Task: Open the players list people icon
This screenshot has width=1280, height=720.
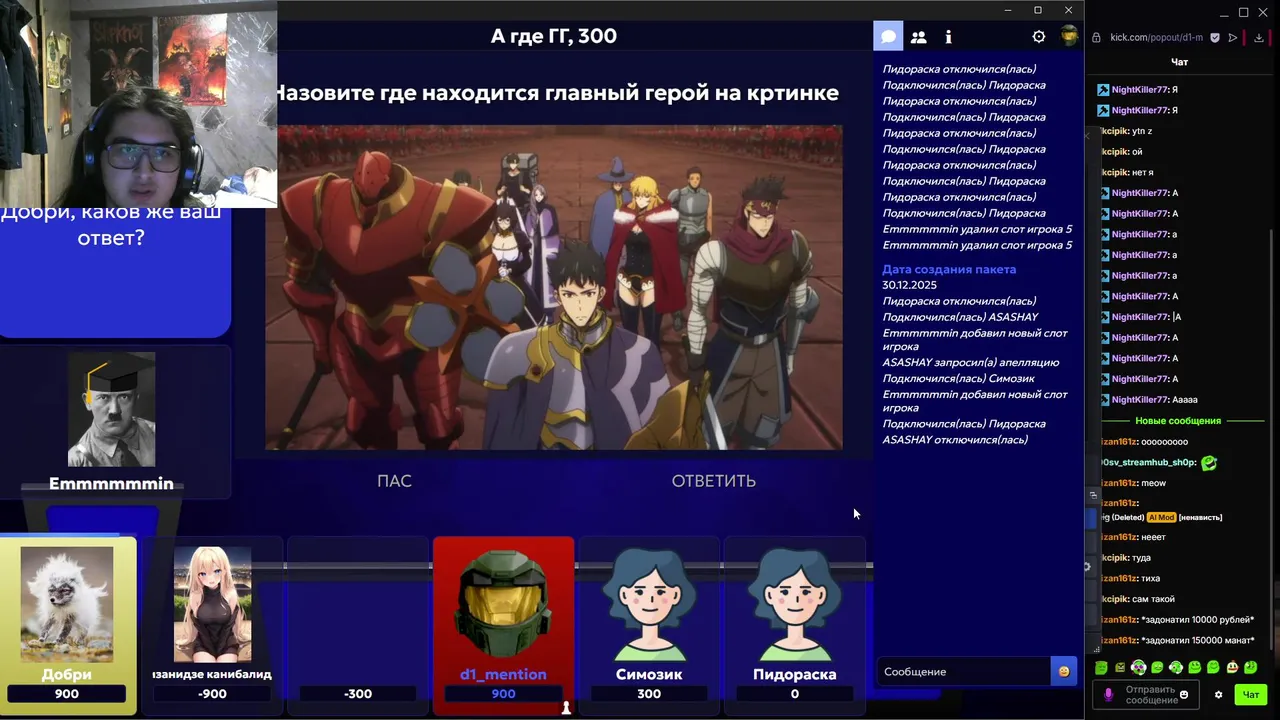Action: point(918,37)
